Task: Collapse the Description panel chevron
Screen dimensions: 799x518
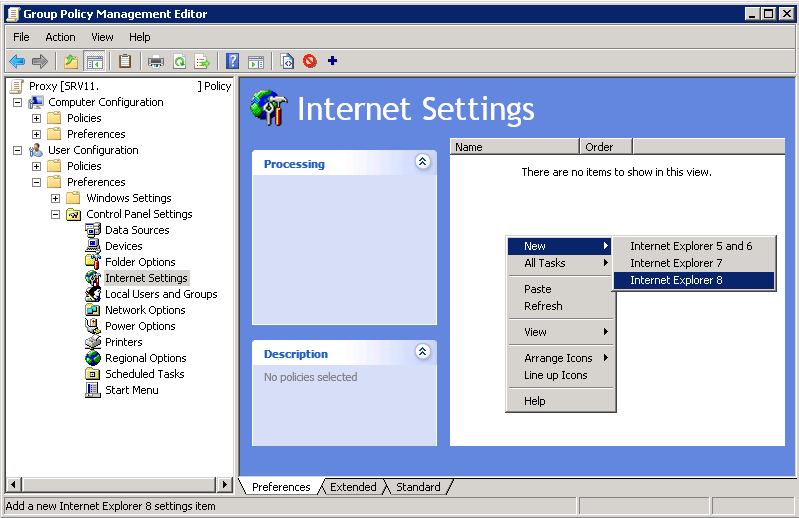Action: pyautogui.click(x=422, y=351)
